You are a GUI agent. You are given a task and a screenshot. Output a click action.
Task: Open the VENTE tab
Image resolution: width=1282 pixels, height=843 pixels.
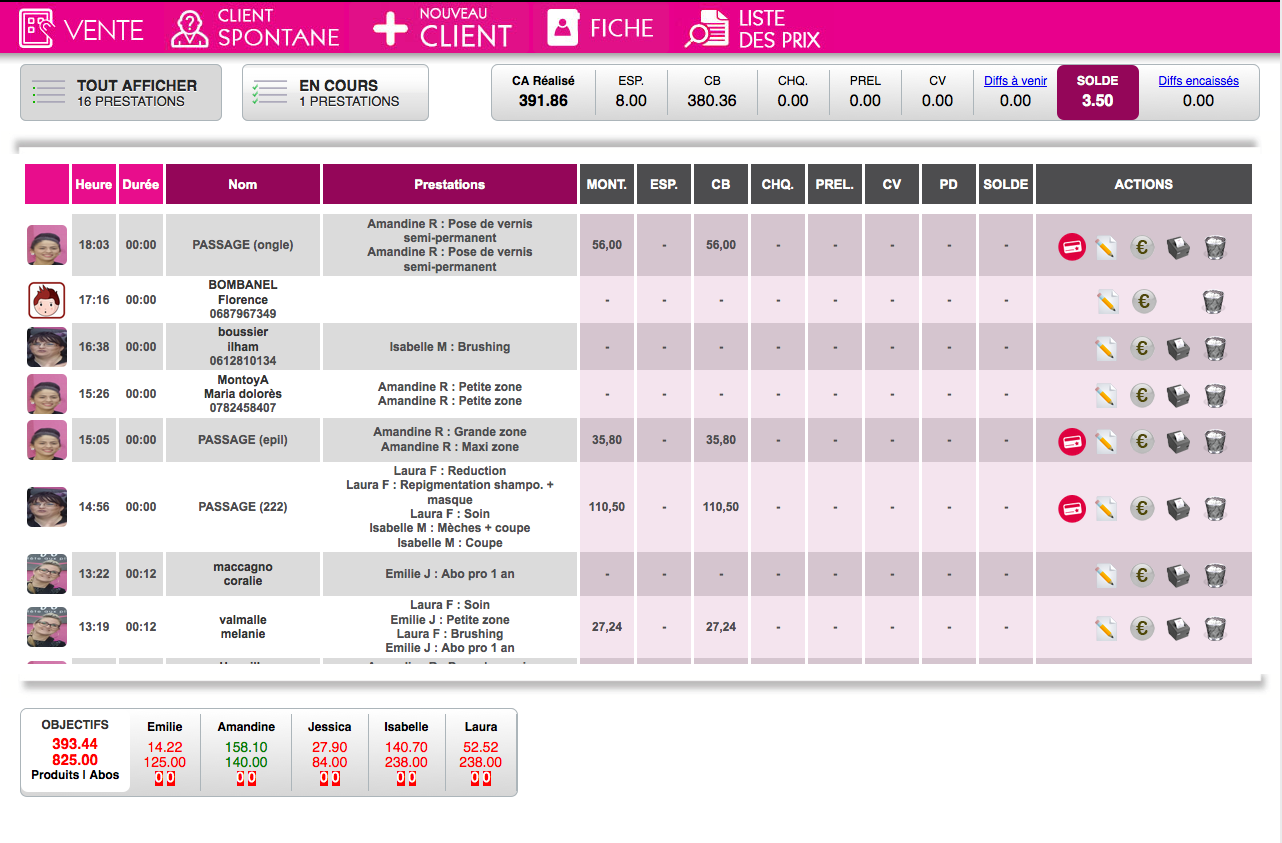coord(83,29)
